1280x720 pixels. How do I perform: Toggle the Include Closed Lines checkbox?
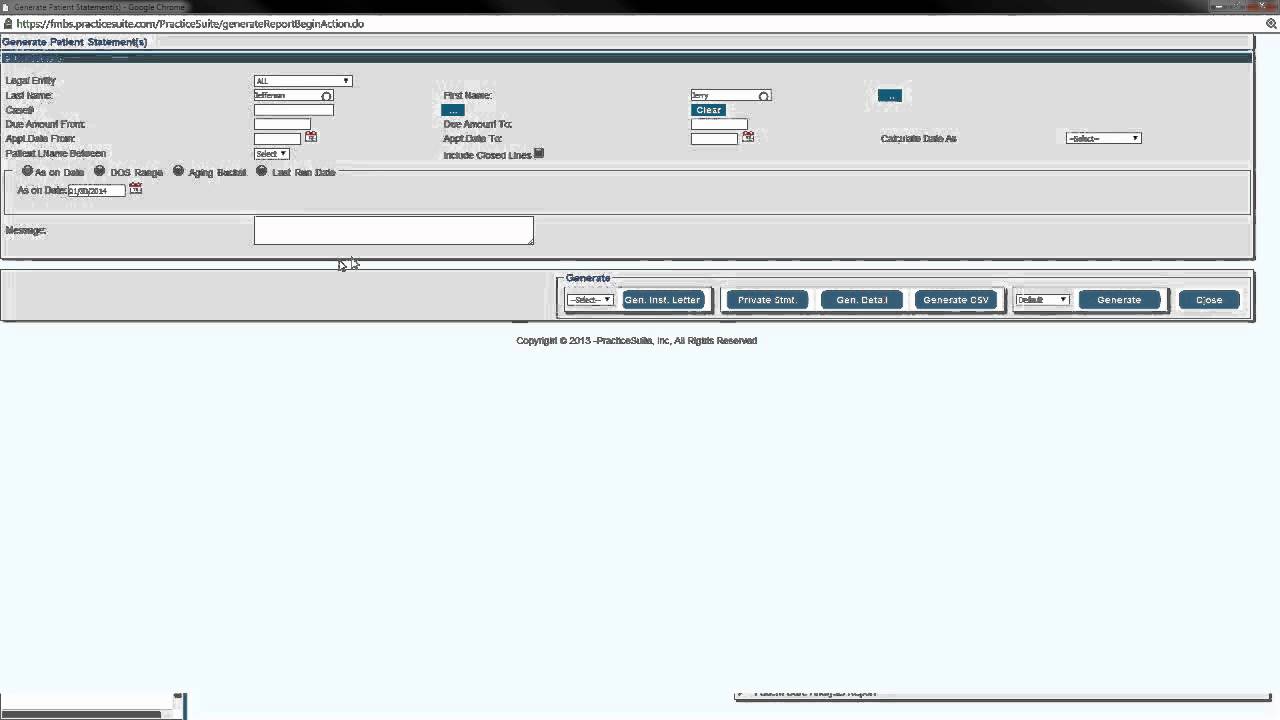pyautogui.click(x=539, y=153)
